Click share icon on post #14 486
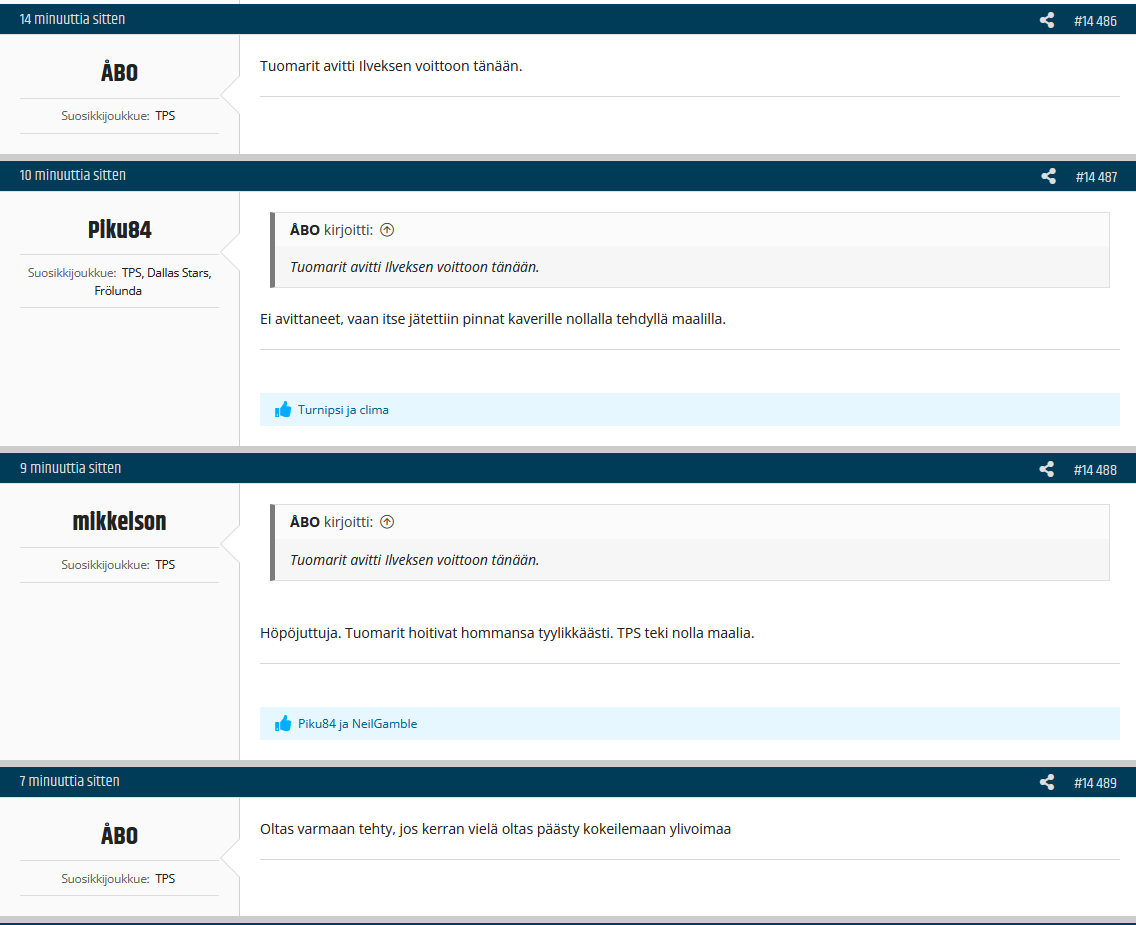Screen dimensions: 1136x925 point(1047,20)
